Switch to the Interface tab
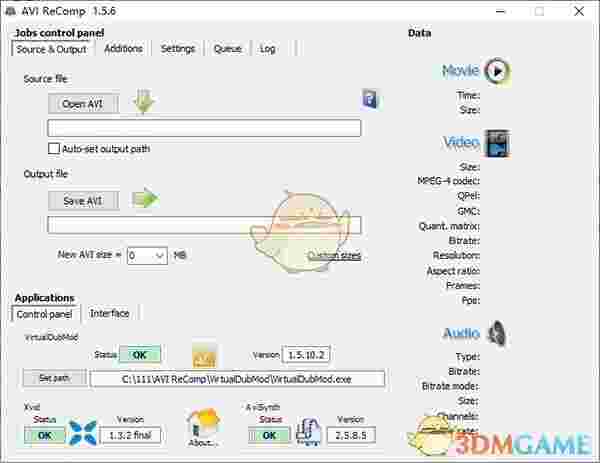 [x=109, y=313]
